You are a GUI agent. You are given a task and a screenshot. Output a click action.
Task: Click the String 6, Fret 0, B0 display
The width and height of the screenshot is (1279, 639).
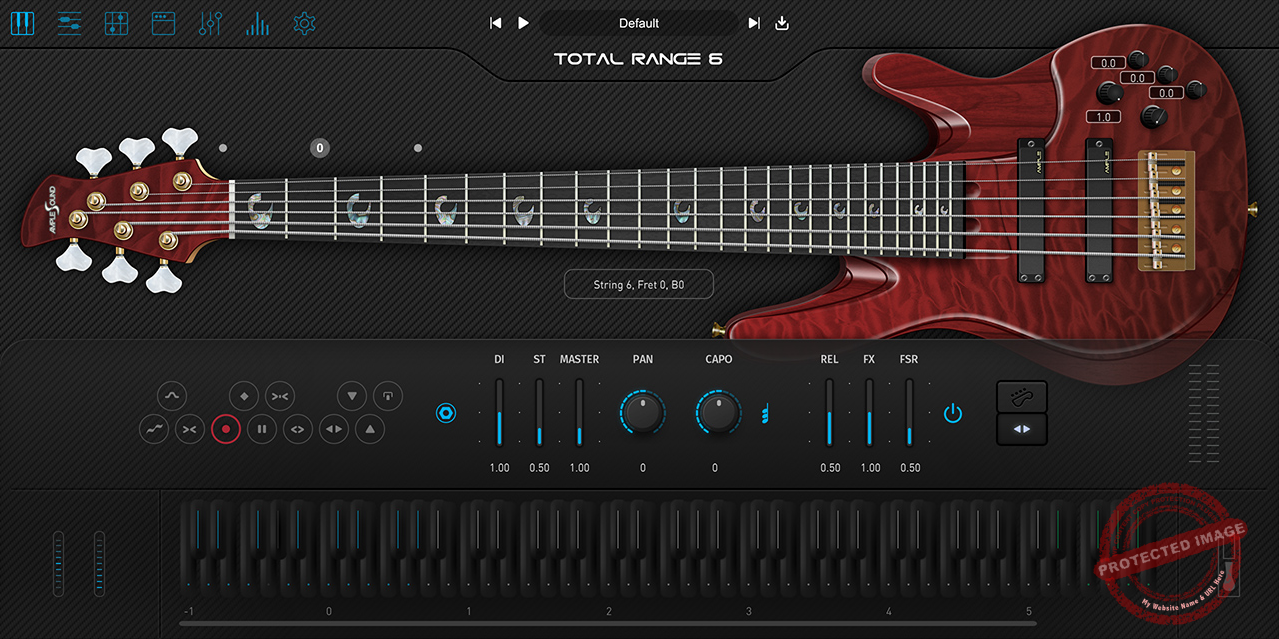[639, 285]
